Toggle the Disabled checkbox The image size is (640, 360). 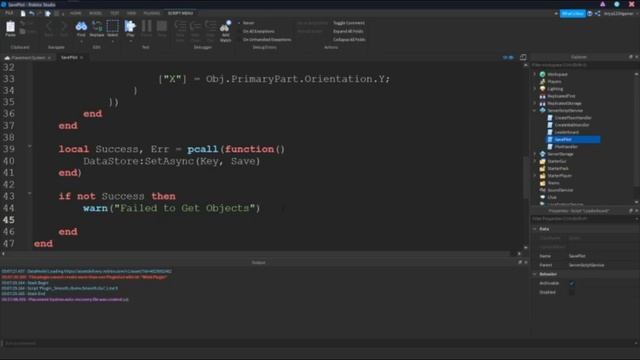click(x=572, y=292)
